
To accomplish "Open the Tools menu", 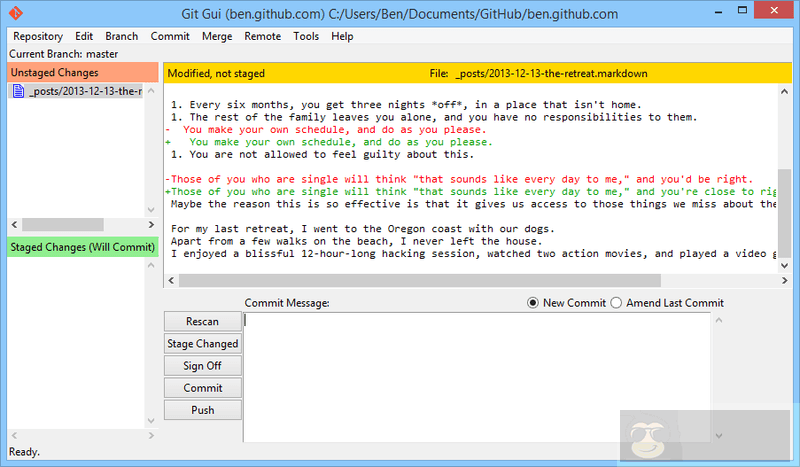I will coord(306,36).
